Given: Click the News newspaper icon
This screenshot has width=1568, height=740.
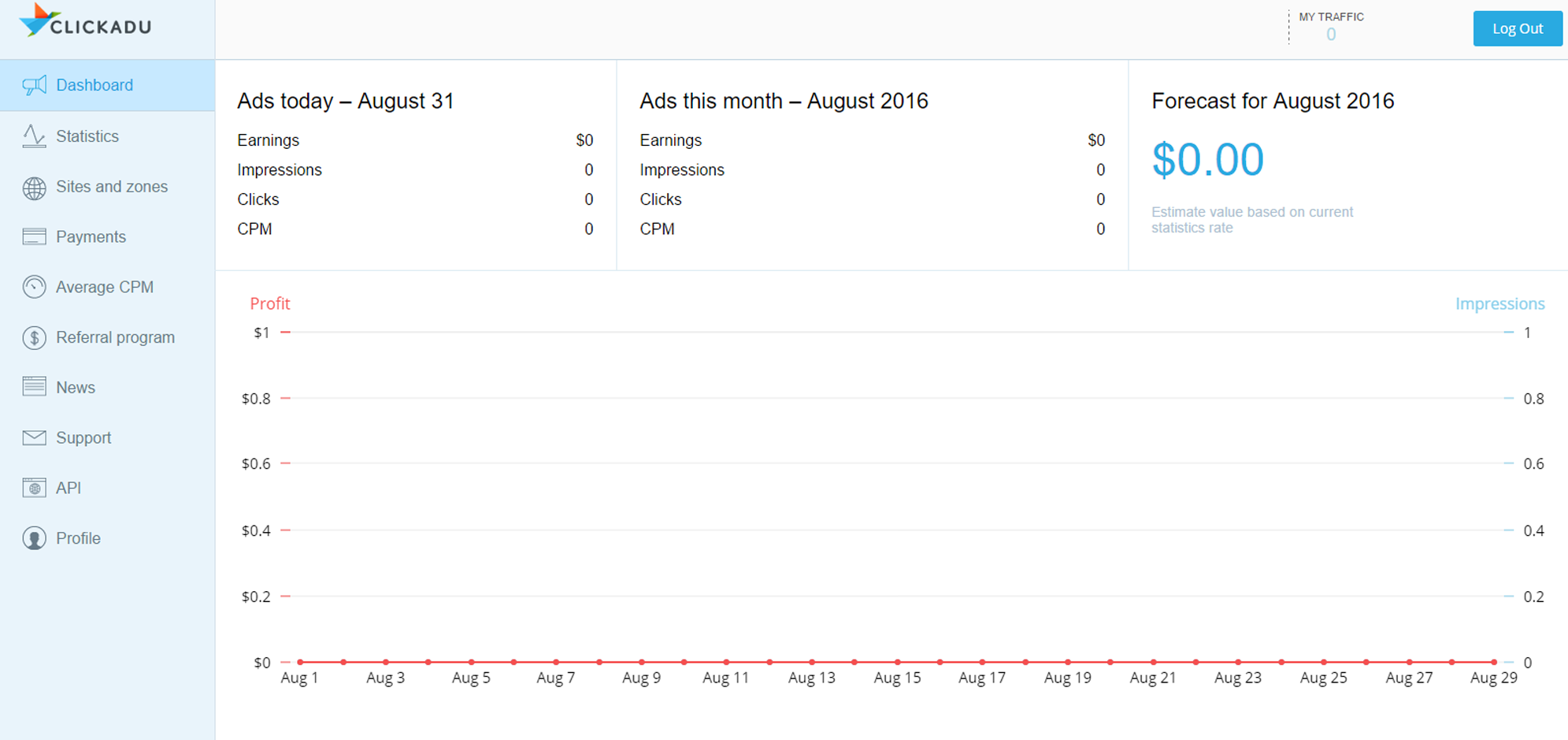Looking at the screenshot, I should coord(34,387).
